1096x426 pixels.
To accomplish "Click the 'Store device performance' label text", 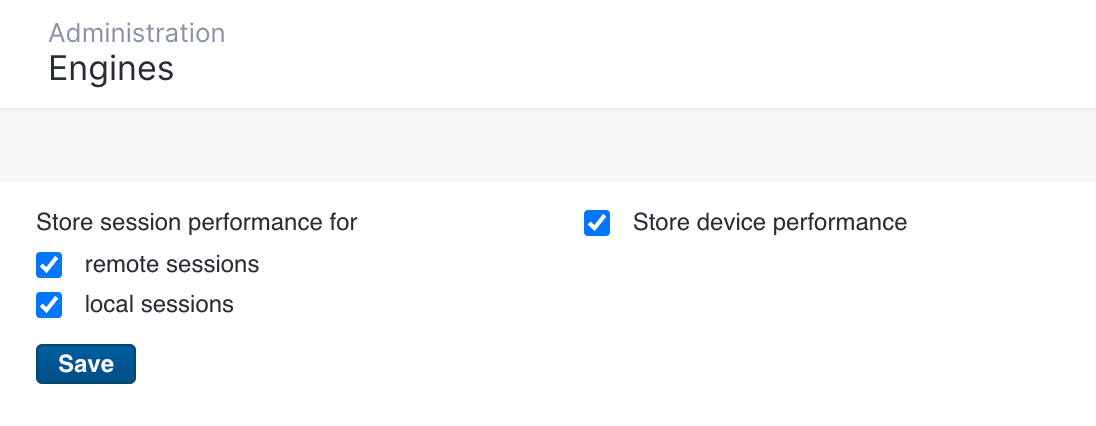I will (770, 222).
